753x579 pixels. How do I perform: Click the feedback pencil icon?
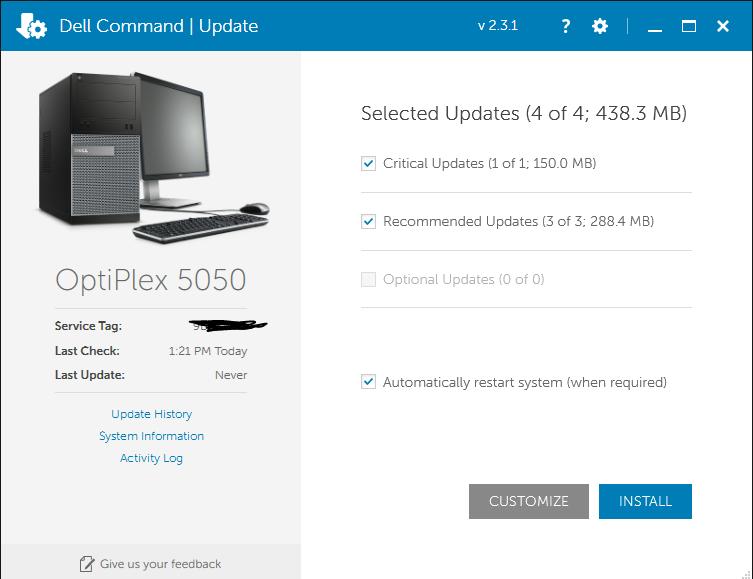[87, 564]
